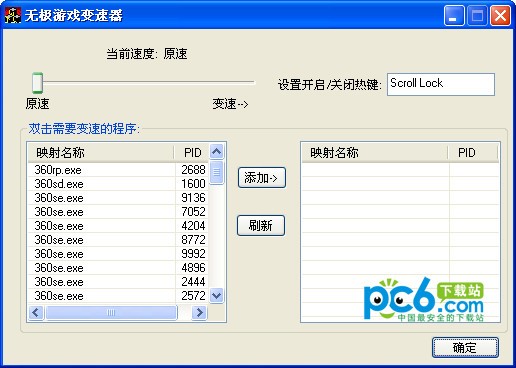Select 360se.exe row with PID 2444

tap(118, 282)
